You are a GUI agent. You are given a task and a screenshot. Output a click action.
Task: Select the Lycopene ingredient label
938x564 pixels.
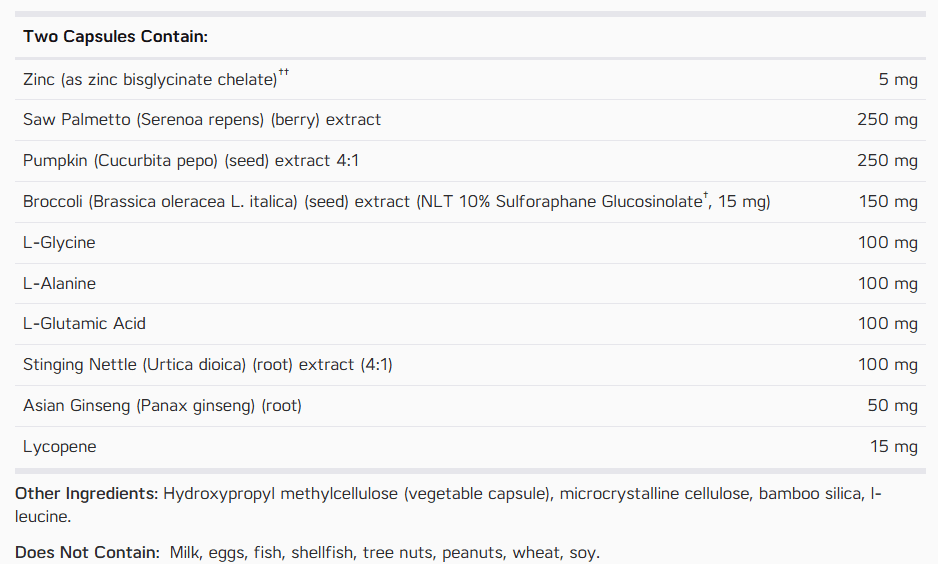coord(59,447)
